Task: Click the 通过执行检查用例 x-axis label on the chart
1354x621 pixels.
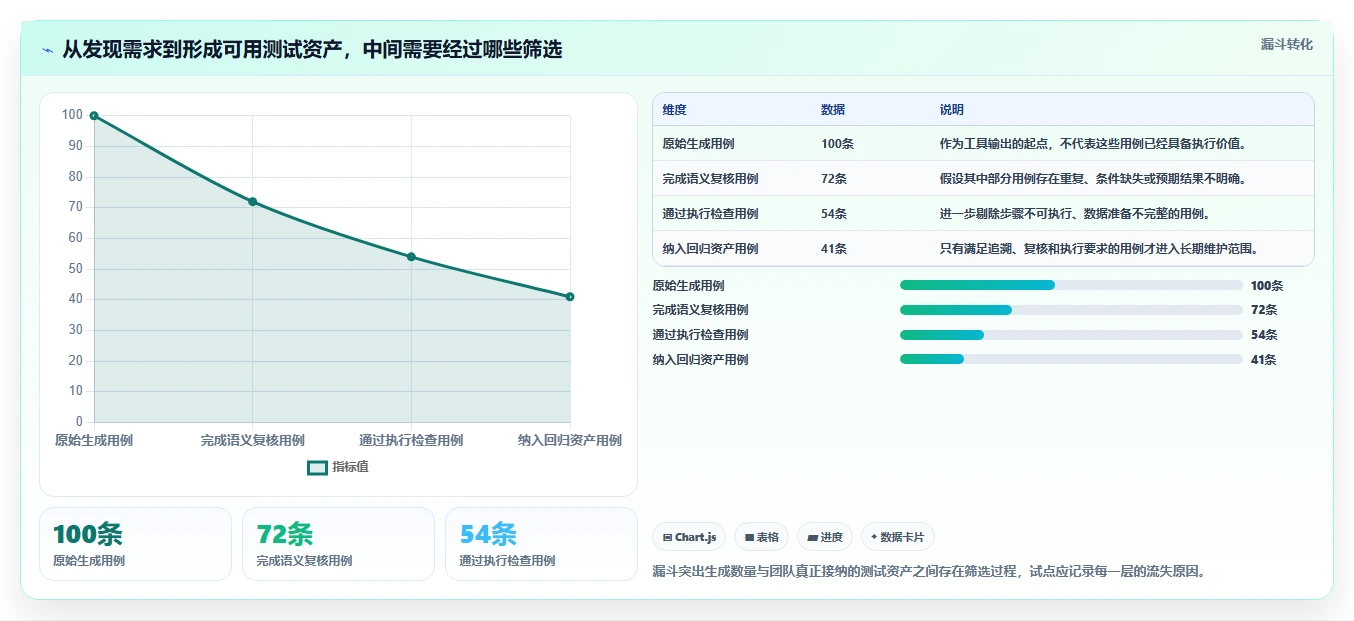Action: 411,441
